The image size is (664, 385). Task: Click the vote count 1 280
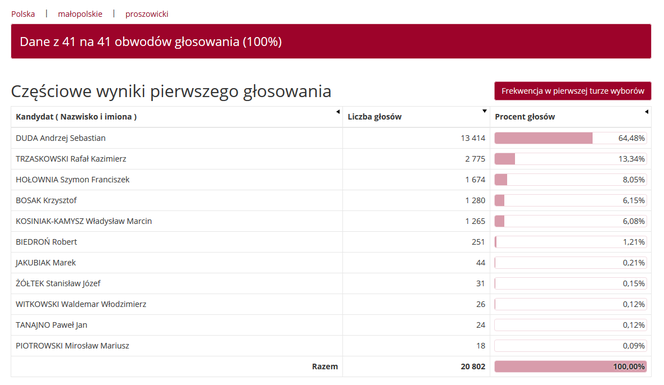[x=475, y=200]
